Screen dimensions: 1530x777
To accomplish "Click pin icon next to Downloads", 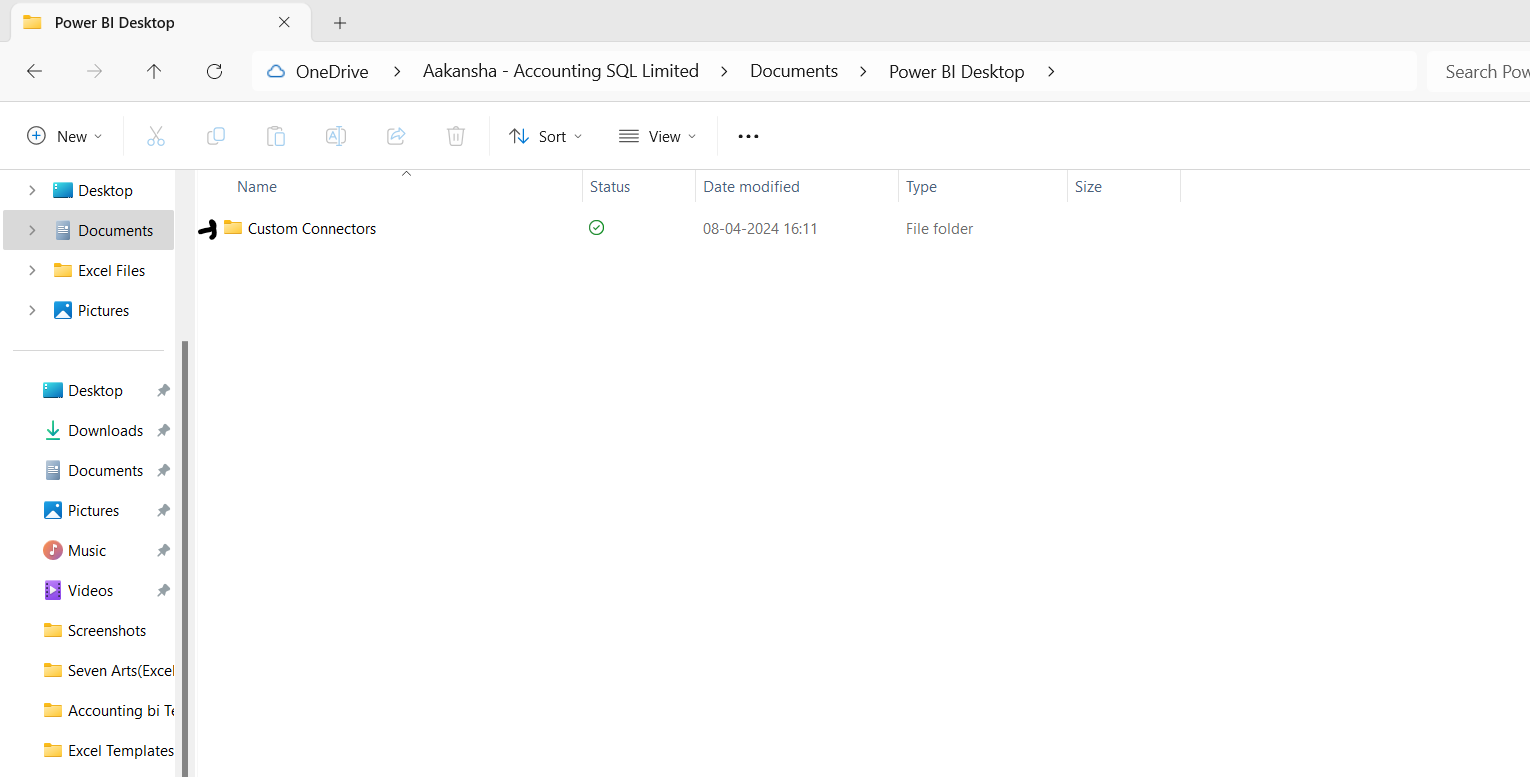I will 163,430.
